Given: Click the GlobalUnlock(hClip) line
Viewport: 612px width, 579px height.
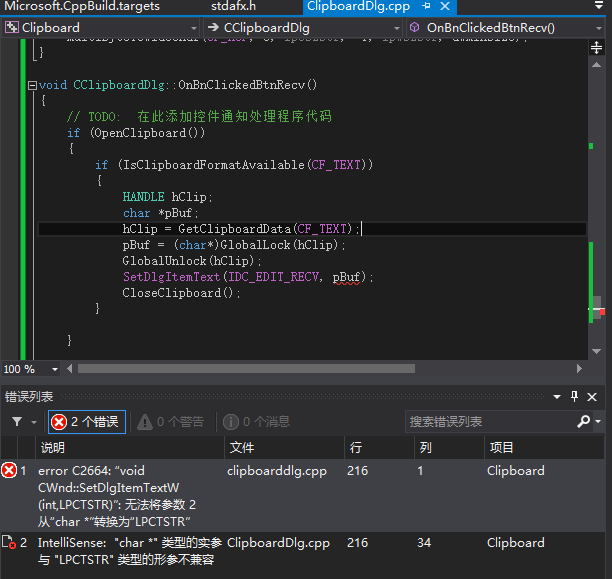Looking at the screenshot, I should pos(192,261).
